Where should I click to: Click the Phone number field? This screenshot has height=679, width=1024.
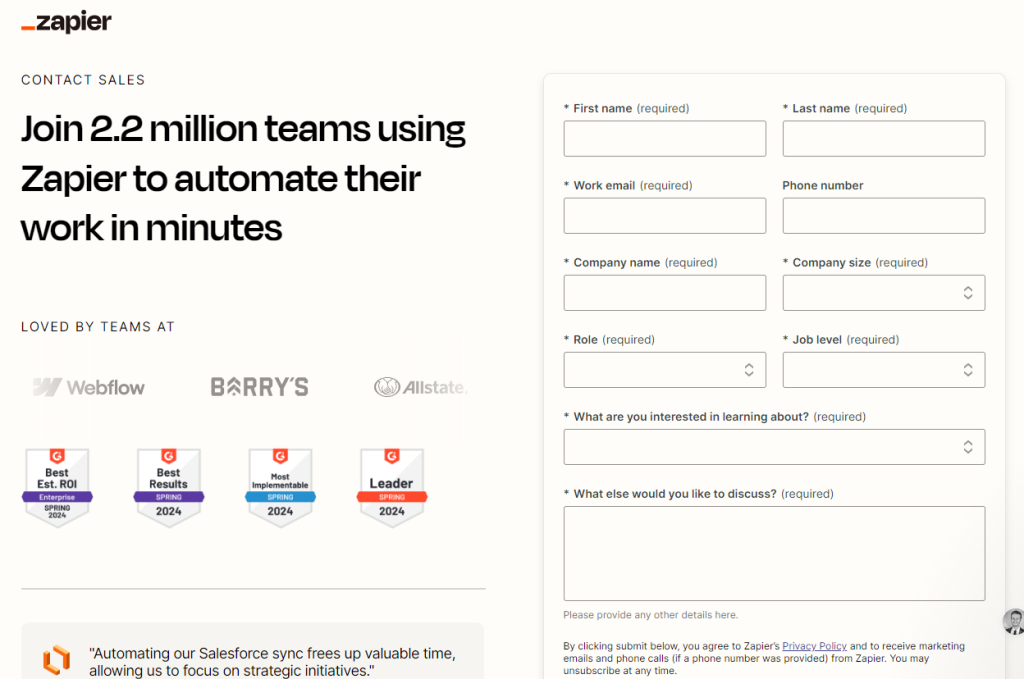click(883, 216)
